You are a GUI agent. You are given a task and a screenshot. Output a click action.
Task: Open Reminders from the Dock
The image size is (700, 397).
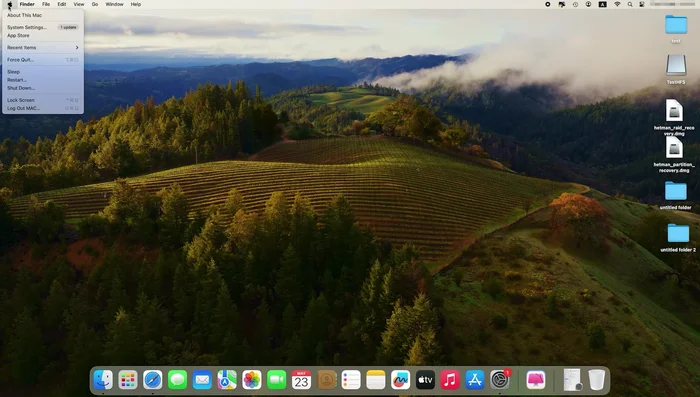click(x=351, y=380)
